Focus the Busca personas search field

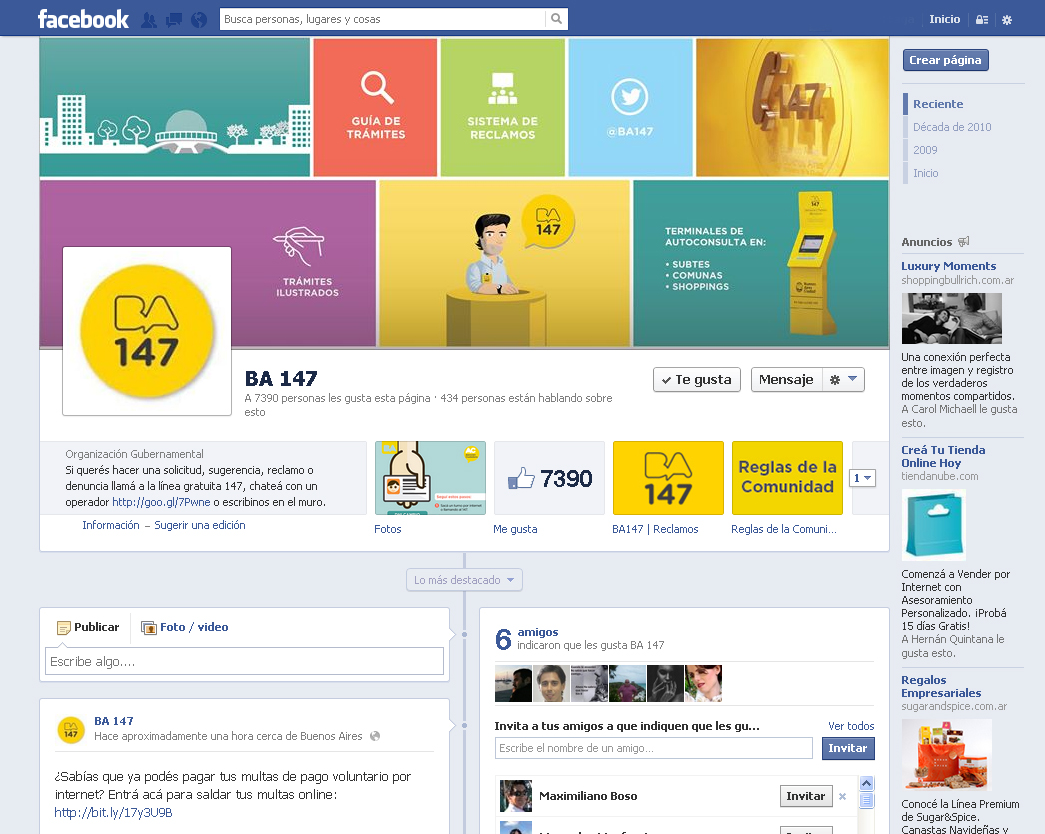point(383,19)
